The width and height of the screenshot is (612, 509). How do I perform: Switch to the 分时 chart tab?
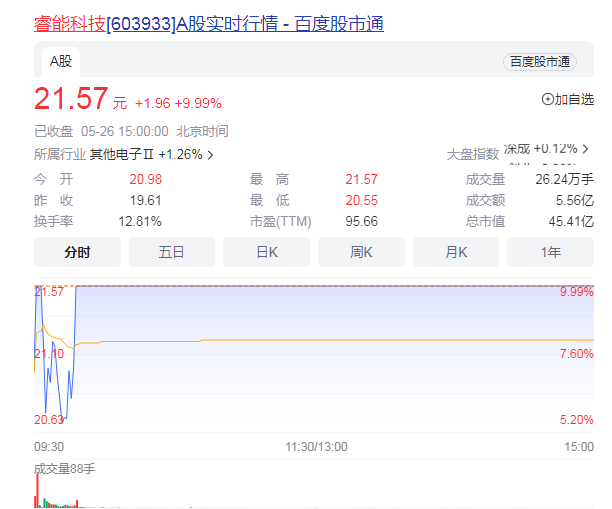pyautogui.click(x=77, y=252)
